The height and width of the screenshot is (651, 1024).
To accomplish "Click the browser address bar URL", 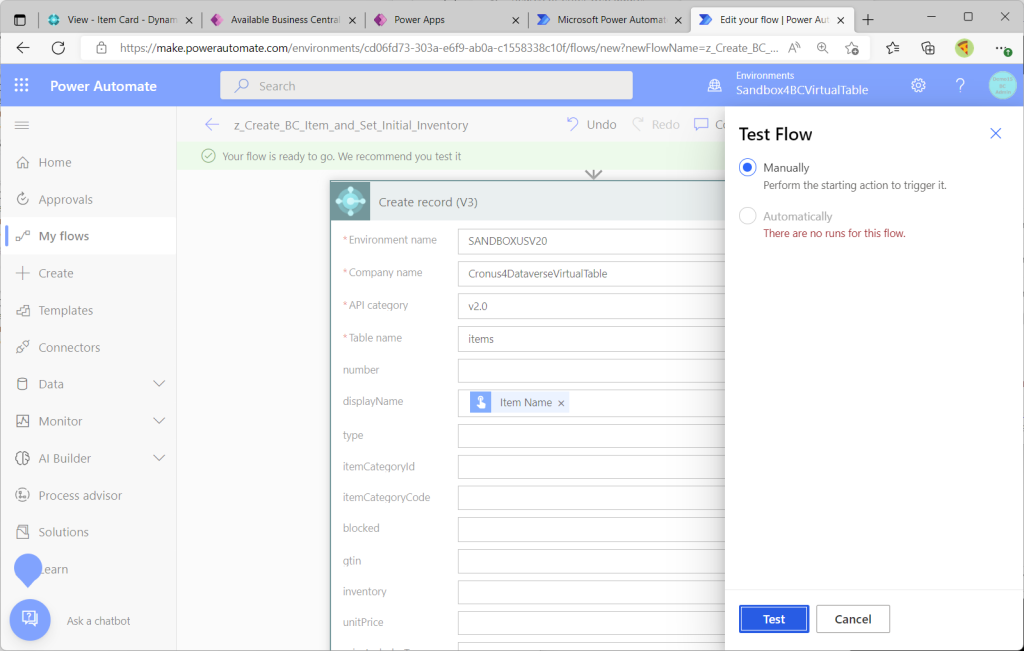I will (x=449, y=48).
